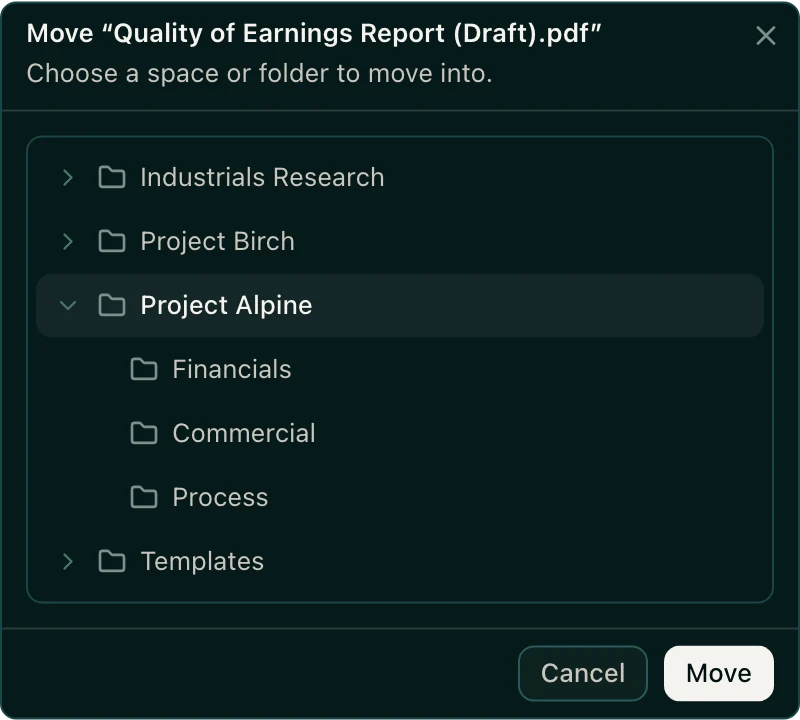Click the Commercial subfolder icon
Image resolution: width=800 pixels, height=720 pixels.
(144, 433)
